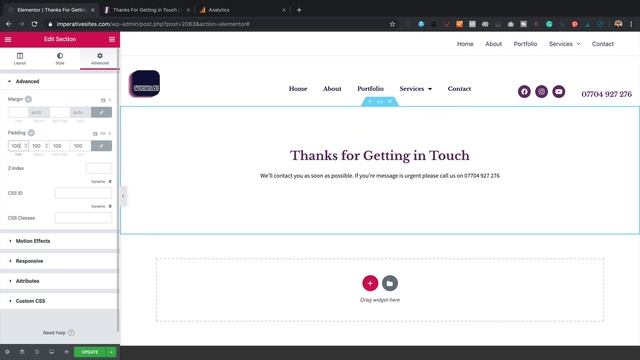Viewport: 640px width, 360px height.
Task: Expand the Attributes section
Action: point(59,281)
